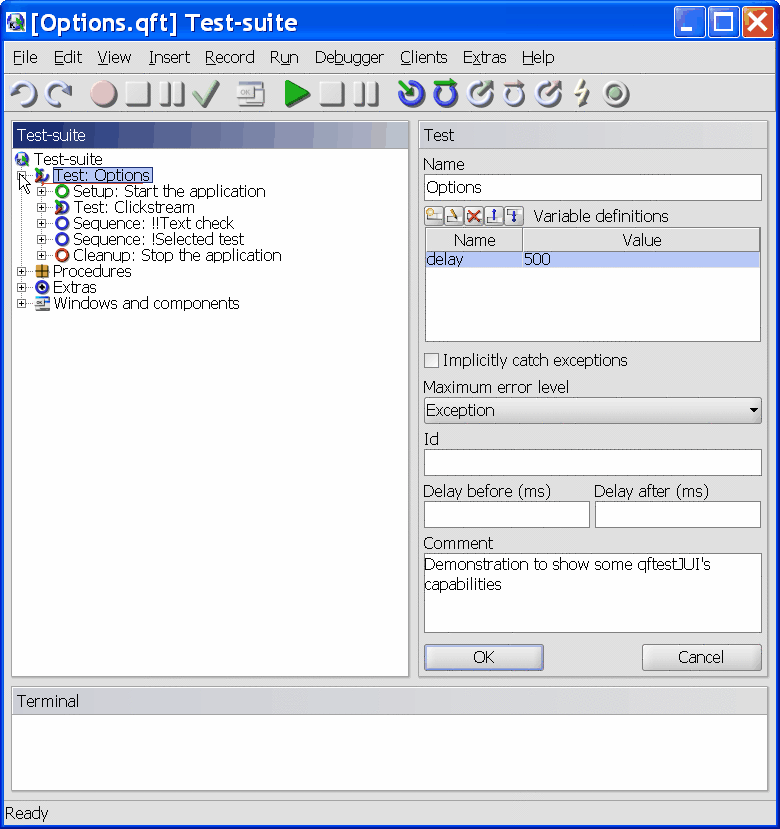Viewport: 780px width, 829px height.
Task: Click the OK-window component recording icon
Action: pos(251,94)
